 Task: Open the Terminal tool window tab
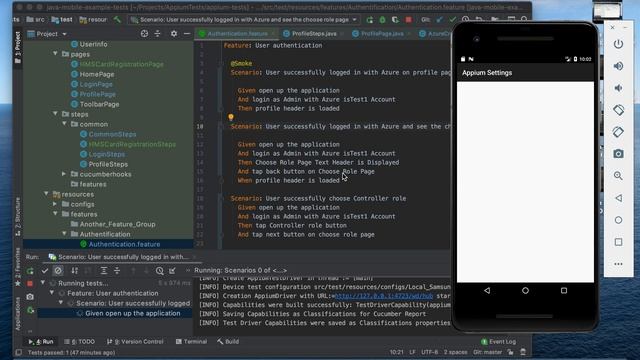pos(191,342)
